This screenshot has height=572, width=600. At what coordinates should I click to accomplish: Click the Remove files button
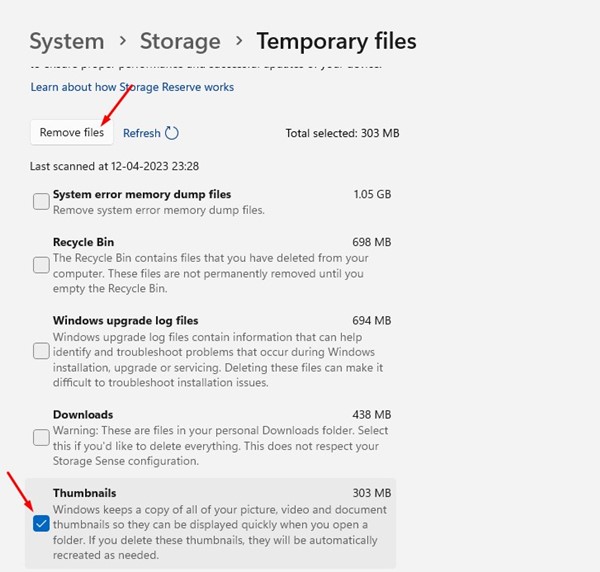[71, 133]
